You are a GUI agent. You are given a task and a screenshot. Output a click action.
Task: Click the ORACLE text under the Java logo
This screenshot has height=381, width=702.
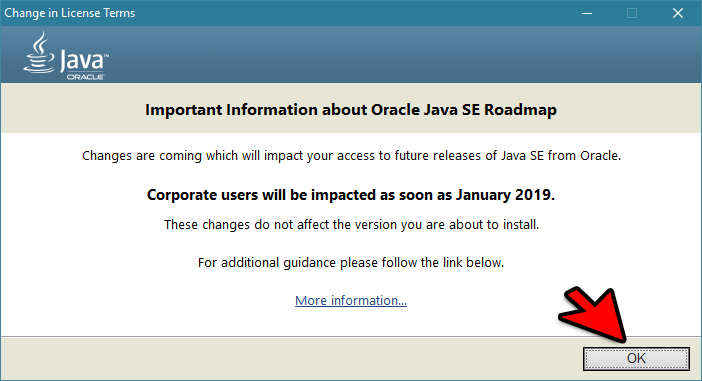click(x=86, y=77)
